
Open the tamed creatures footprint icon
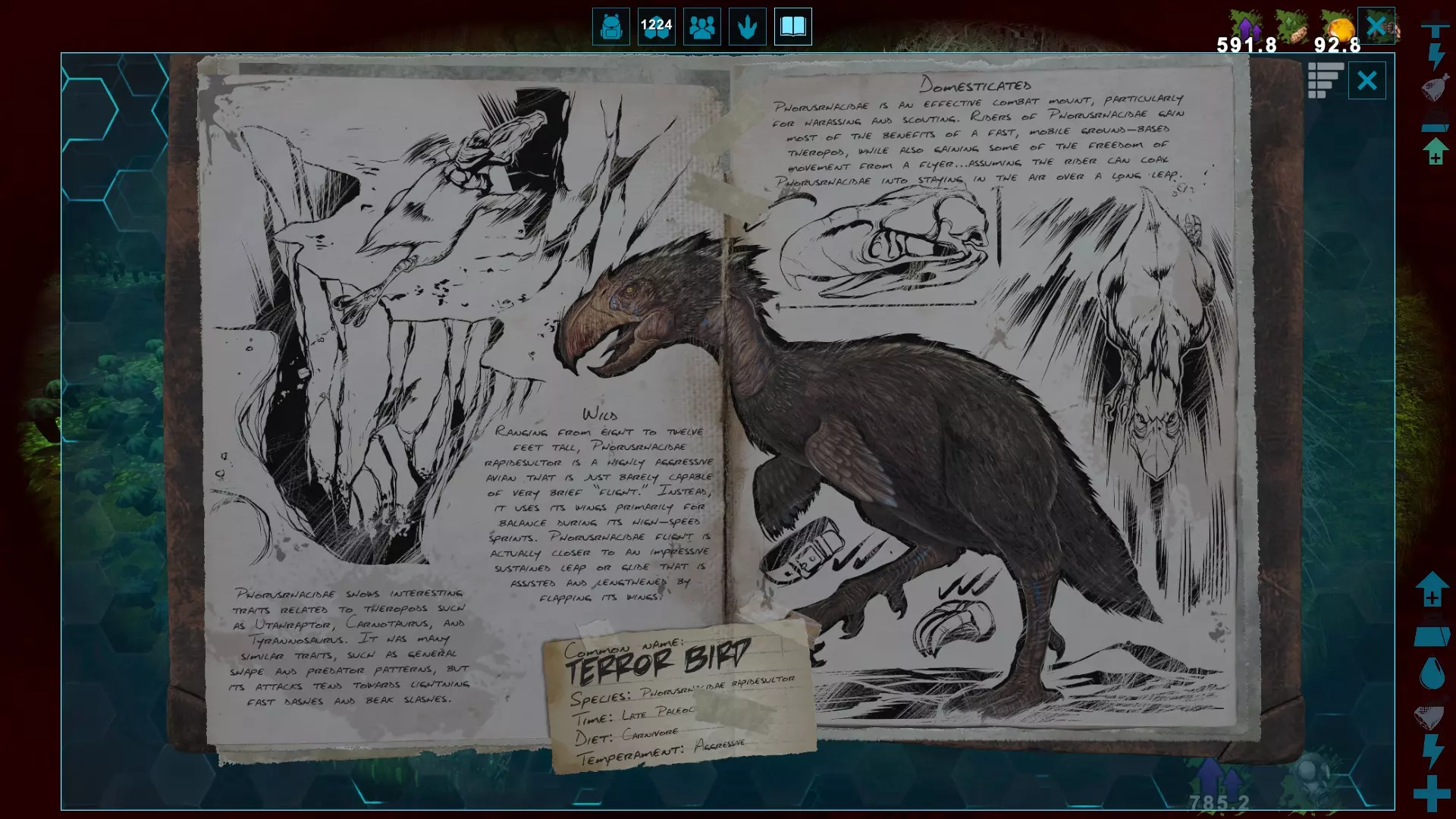coord(748,27)
